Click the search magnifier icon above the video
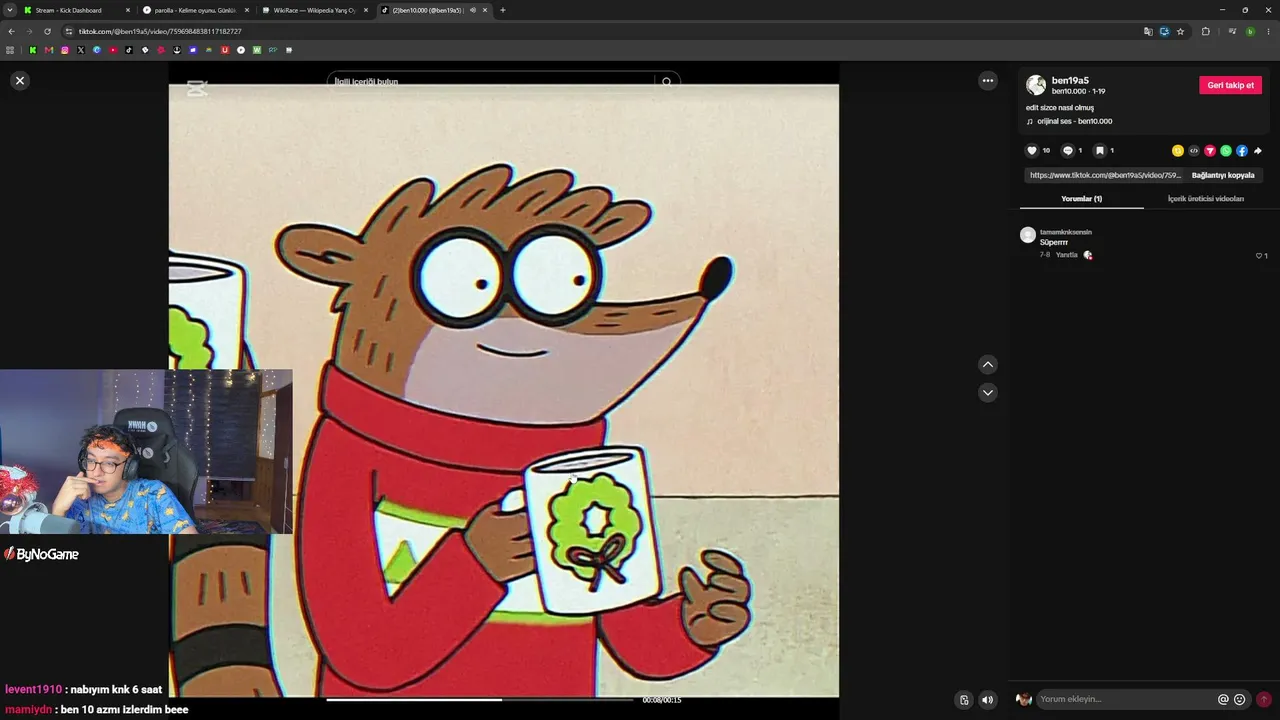This screenshot has height=720, width=1280. click(x=667, y=82)
